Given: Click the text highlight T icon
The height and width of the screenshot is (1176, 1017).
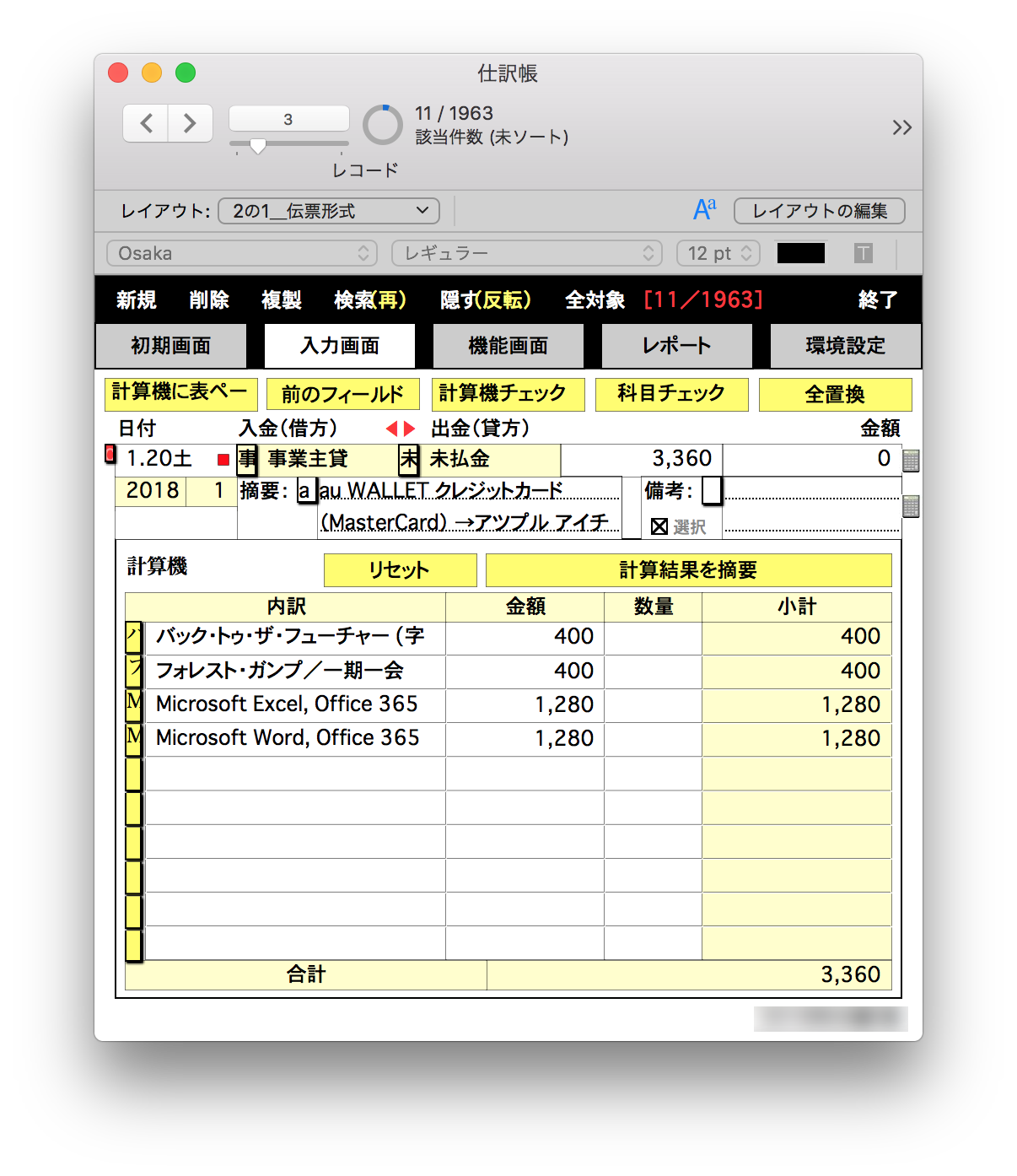Looking at the screenshot, I should click(863, 253).
